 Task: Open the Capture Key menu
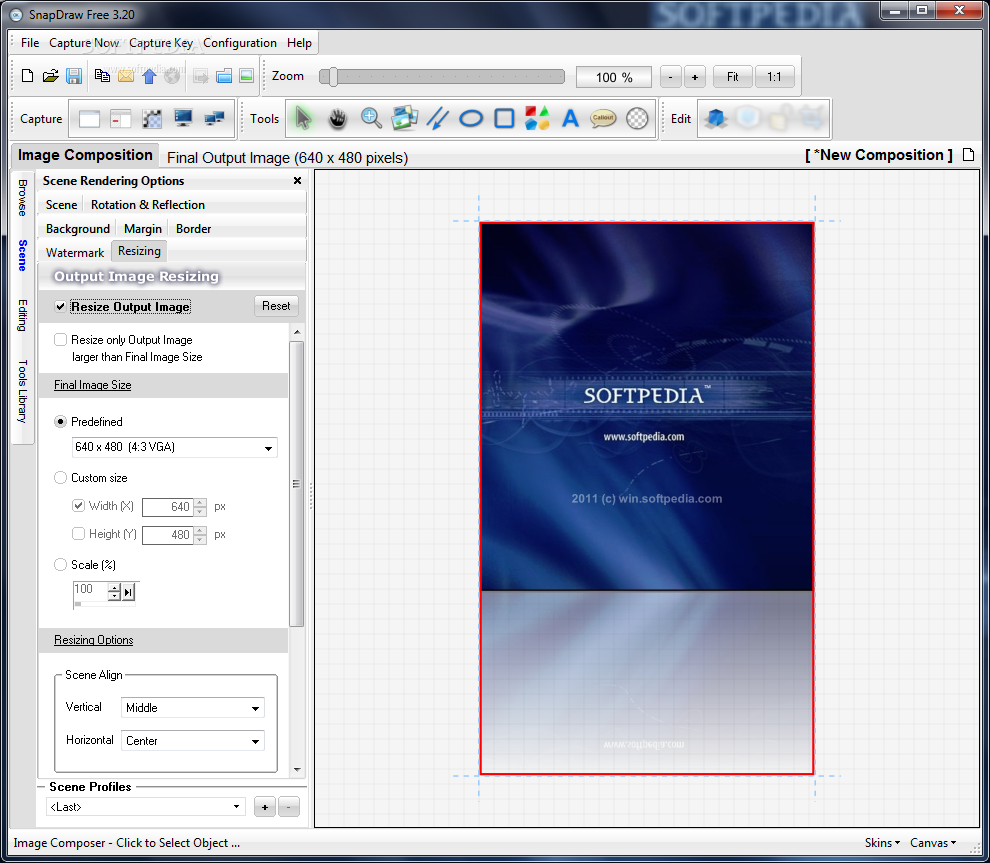tap(161, 43)
